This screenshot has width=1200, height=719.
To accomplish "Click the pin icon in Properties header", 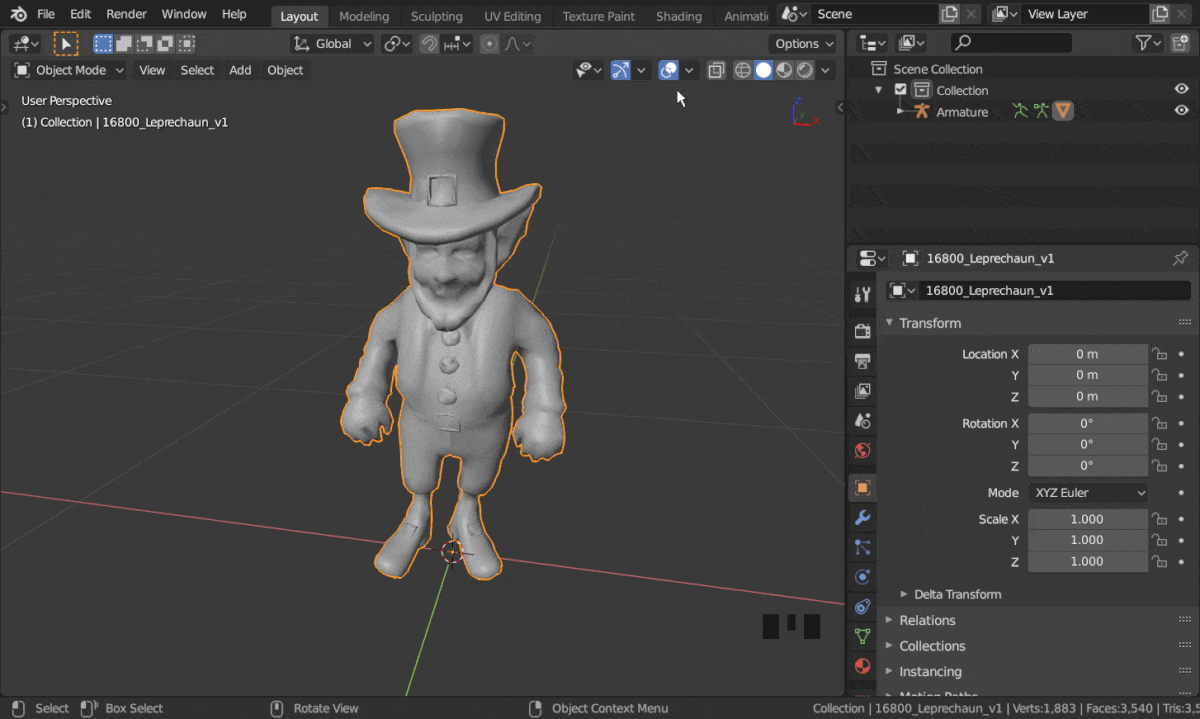I will coord(1180,258).
